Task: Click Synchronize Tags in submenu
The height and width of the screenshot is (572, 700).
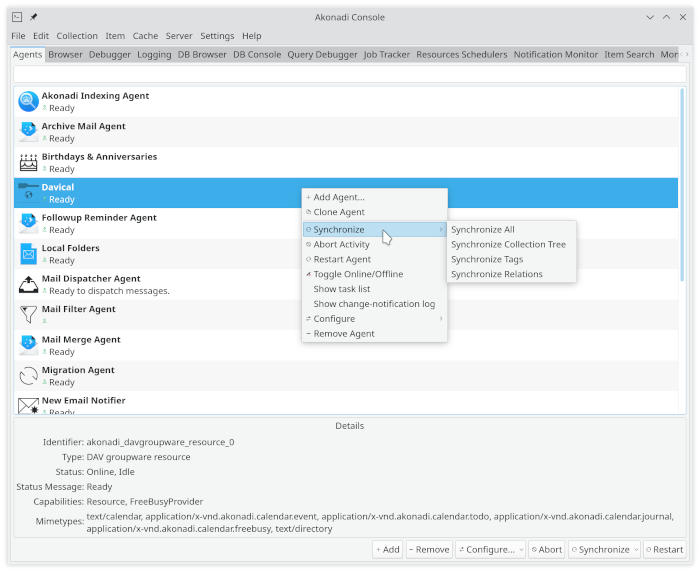Action: tap(511, 259)
